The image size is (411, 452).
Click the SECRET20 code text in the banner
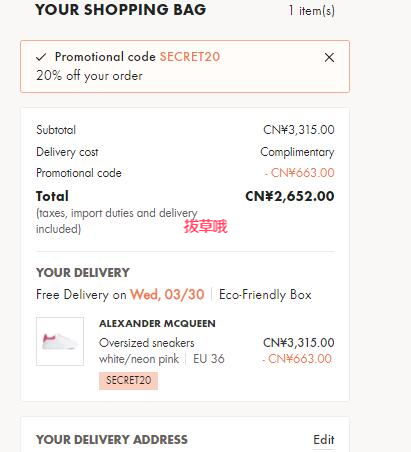pyautogui.click(x=190, y=57)
